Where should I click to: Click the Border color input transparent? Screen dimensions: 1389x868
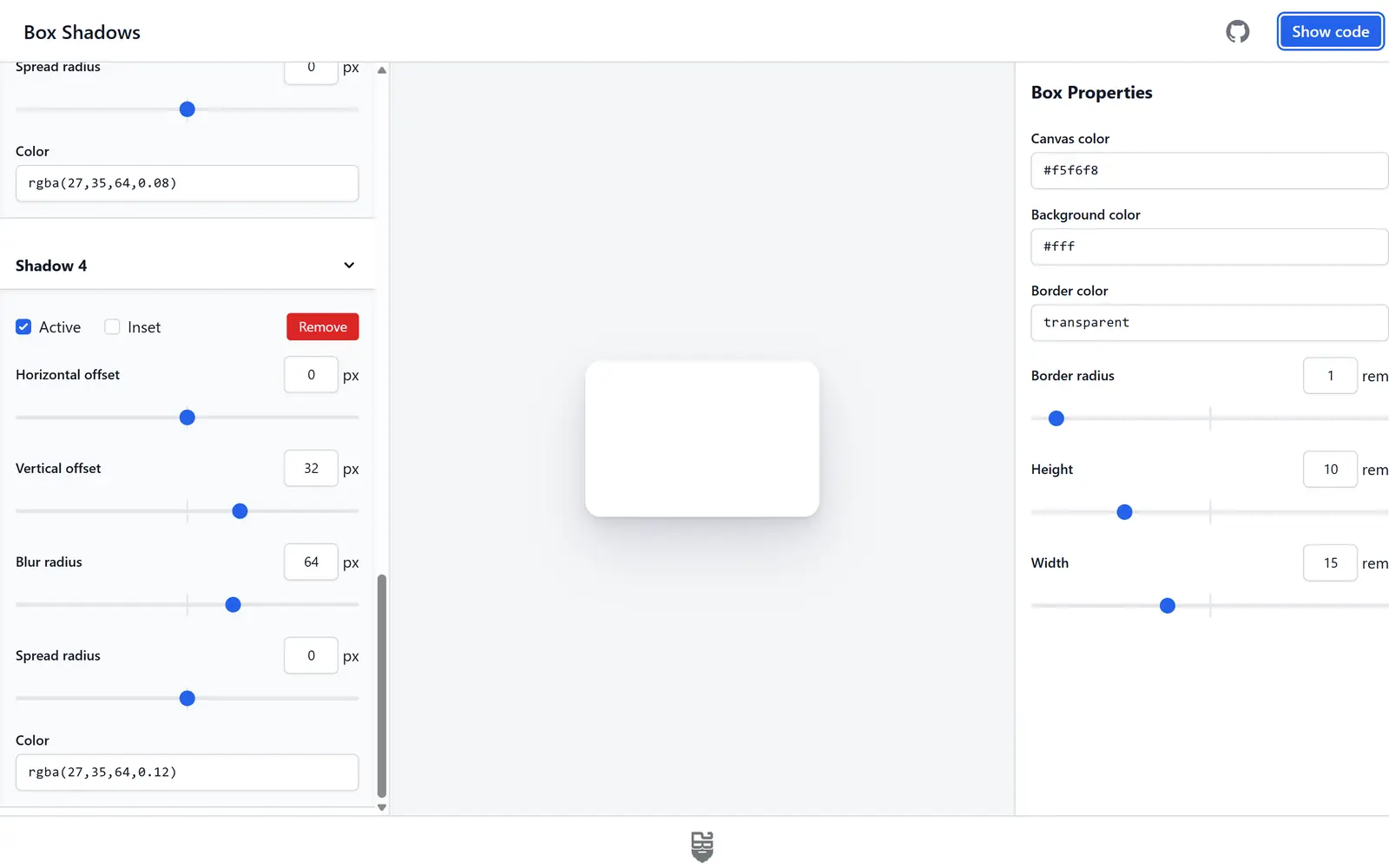tap(1209, 323)
